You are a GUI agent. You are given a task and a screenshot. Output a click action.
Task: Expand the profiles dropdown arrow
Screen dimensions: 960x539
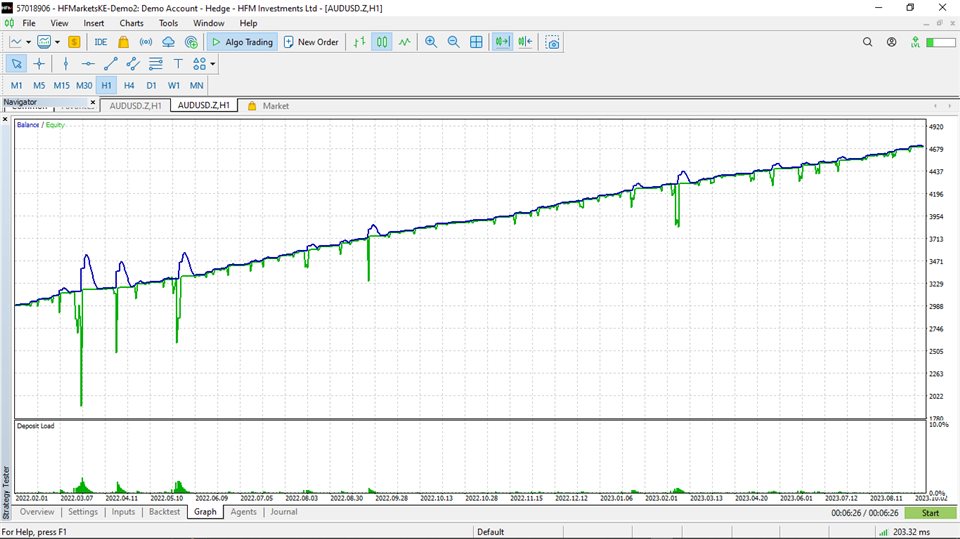click(57, 42)
